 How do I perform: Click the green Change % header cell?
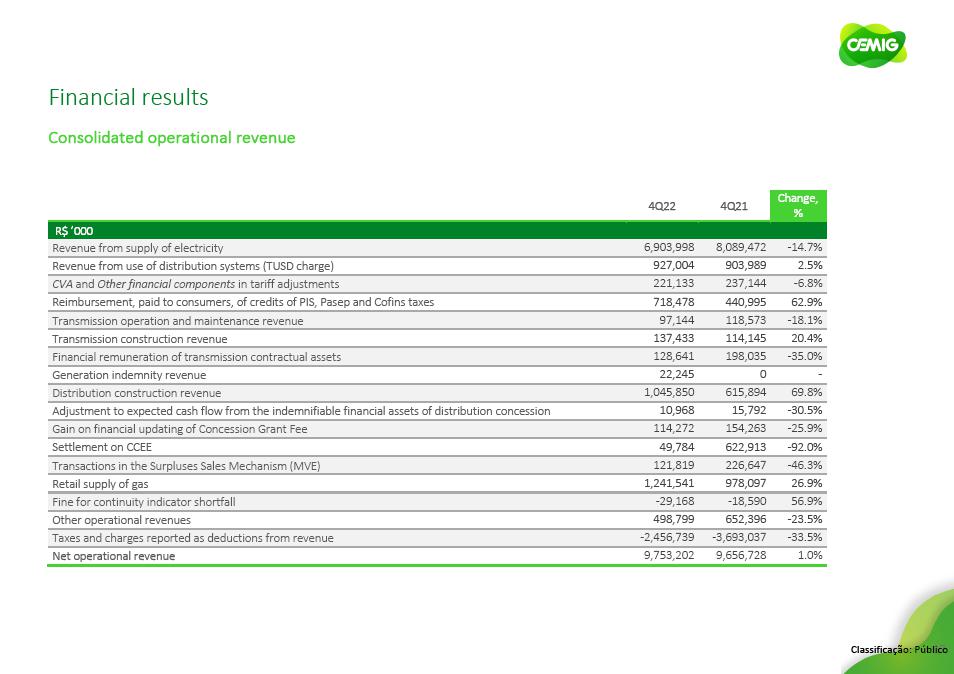(798, 205)
